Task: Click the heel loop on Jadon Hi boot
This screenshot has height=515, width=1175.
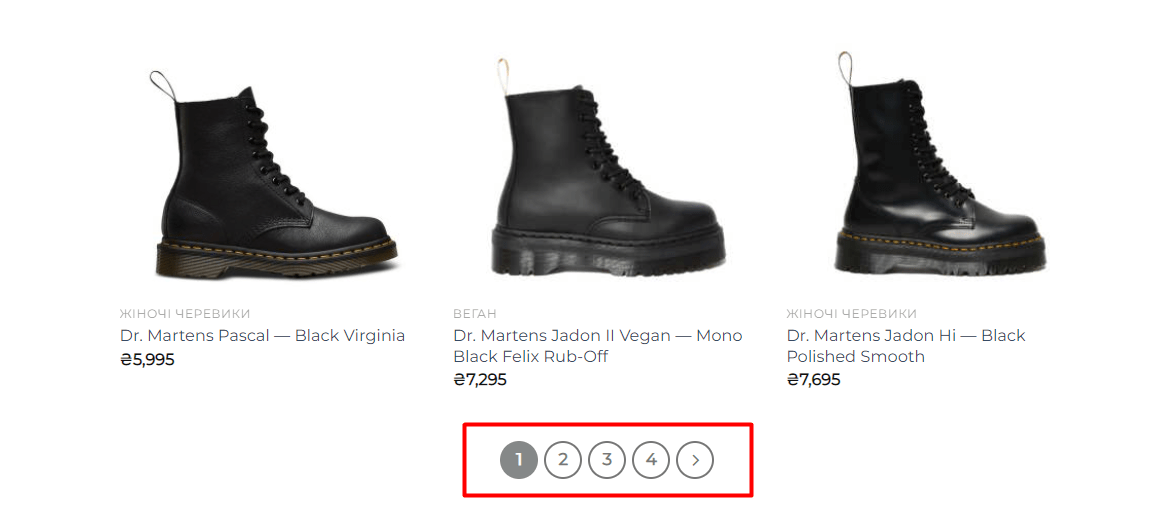Action: [845, 68]
